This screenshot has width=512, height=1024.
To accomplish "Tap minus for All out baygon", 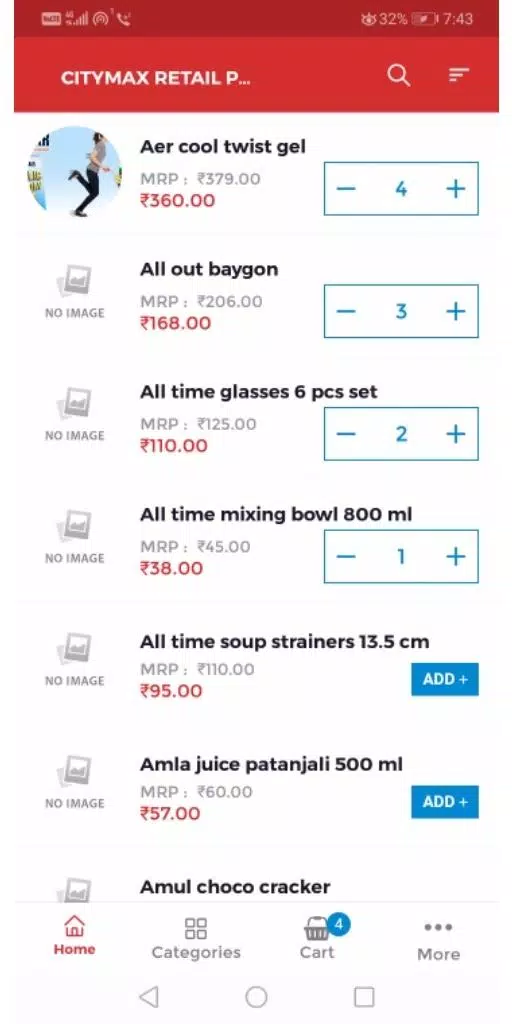I will (346, 312).
